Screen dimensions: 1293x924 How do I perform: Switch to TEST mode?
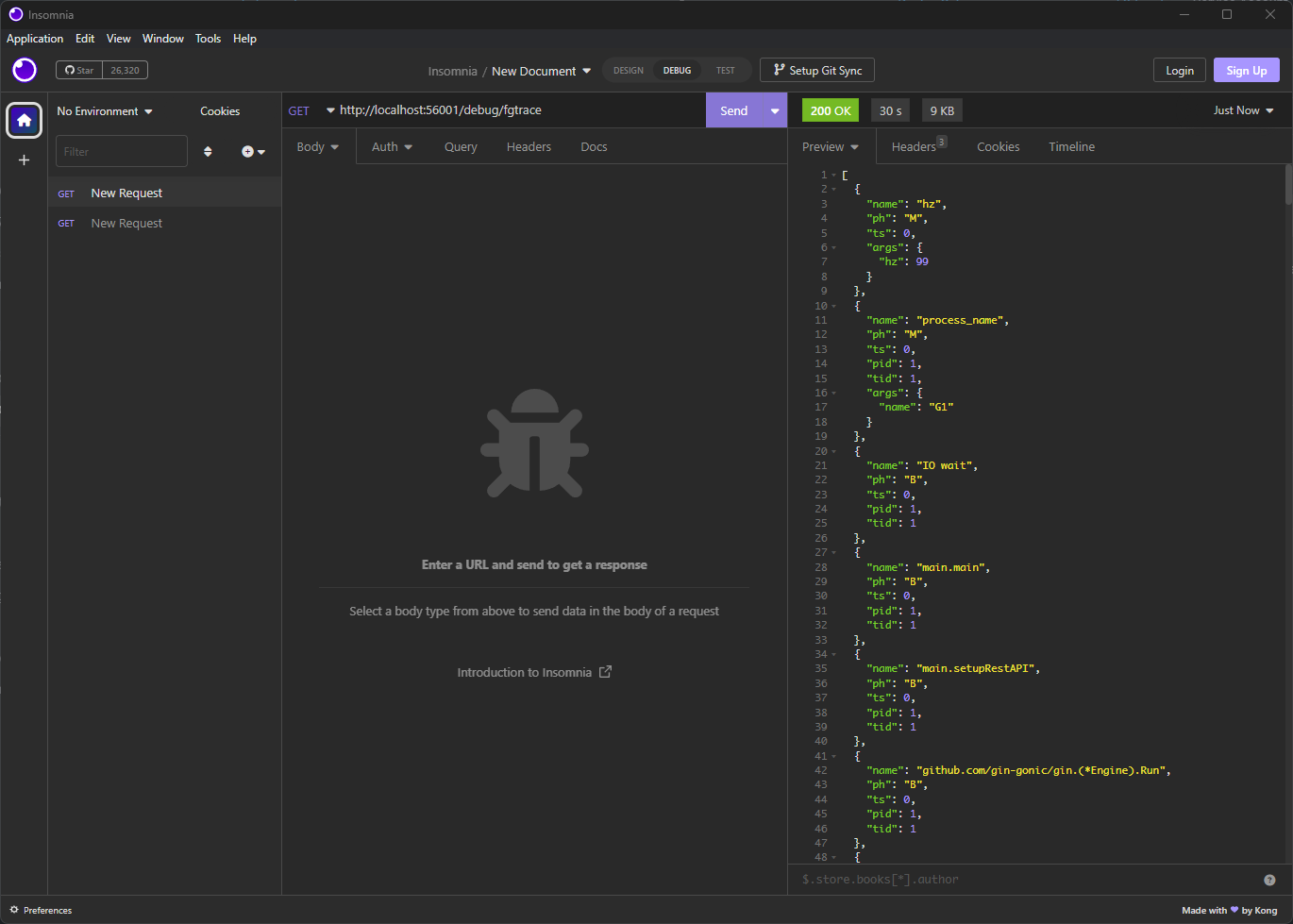[725, 71]
